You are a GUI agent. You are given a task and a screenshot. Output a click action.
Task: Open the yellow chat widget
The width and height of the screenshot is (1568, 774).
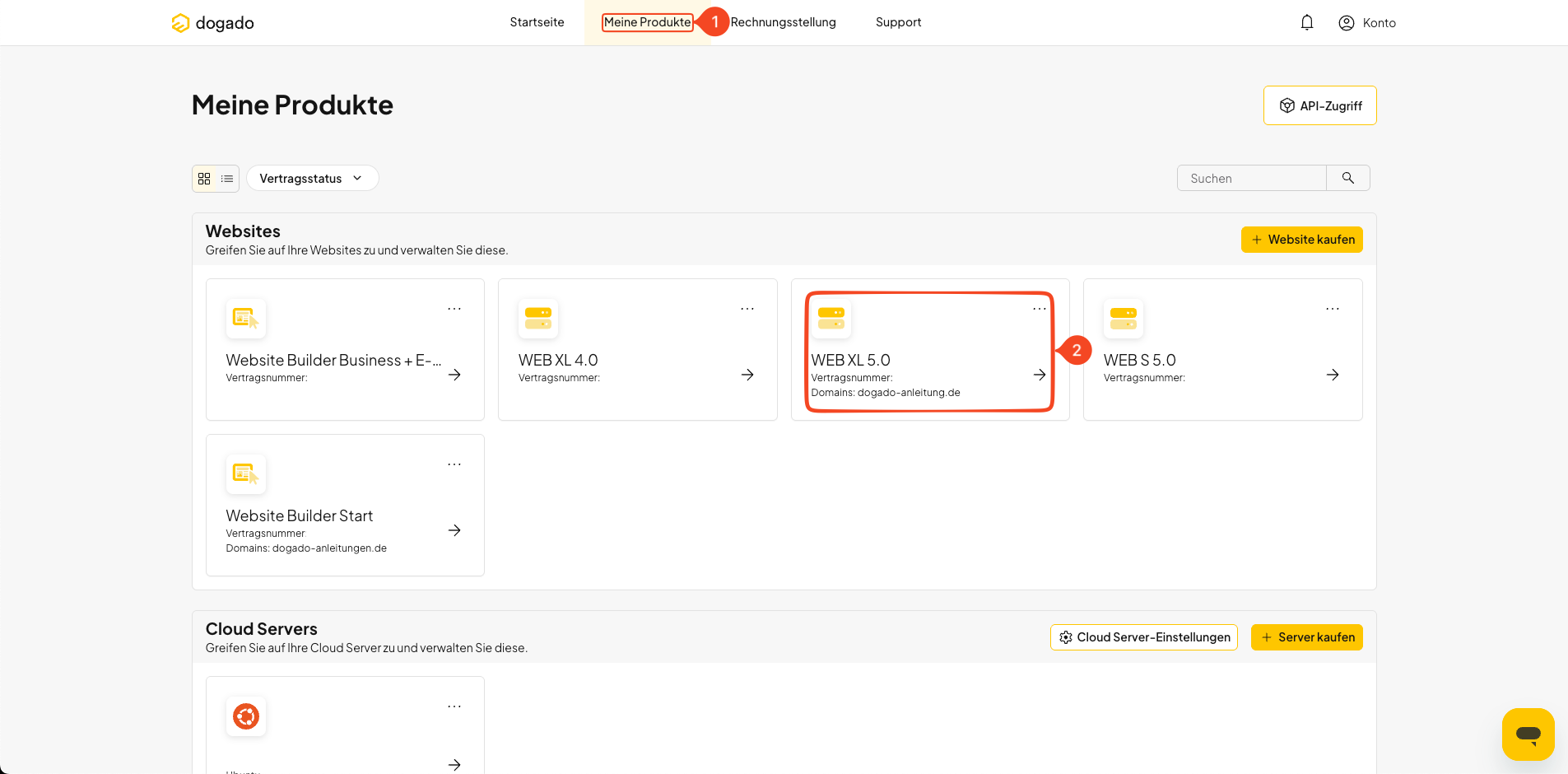click(x=1528, y=734)
